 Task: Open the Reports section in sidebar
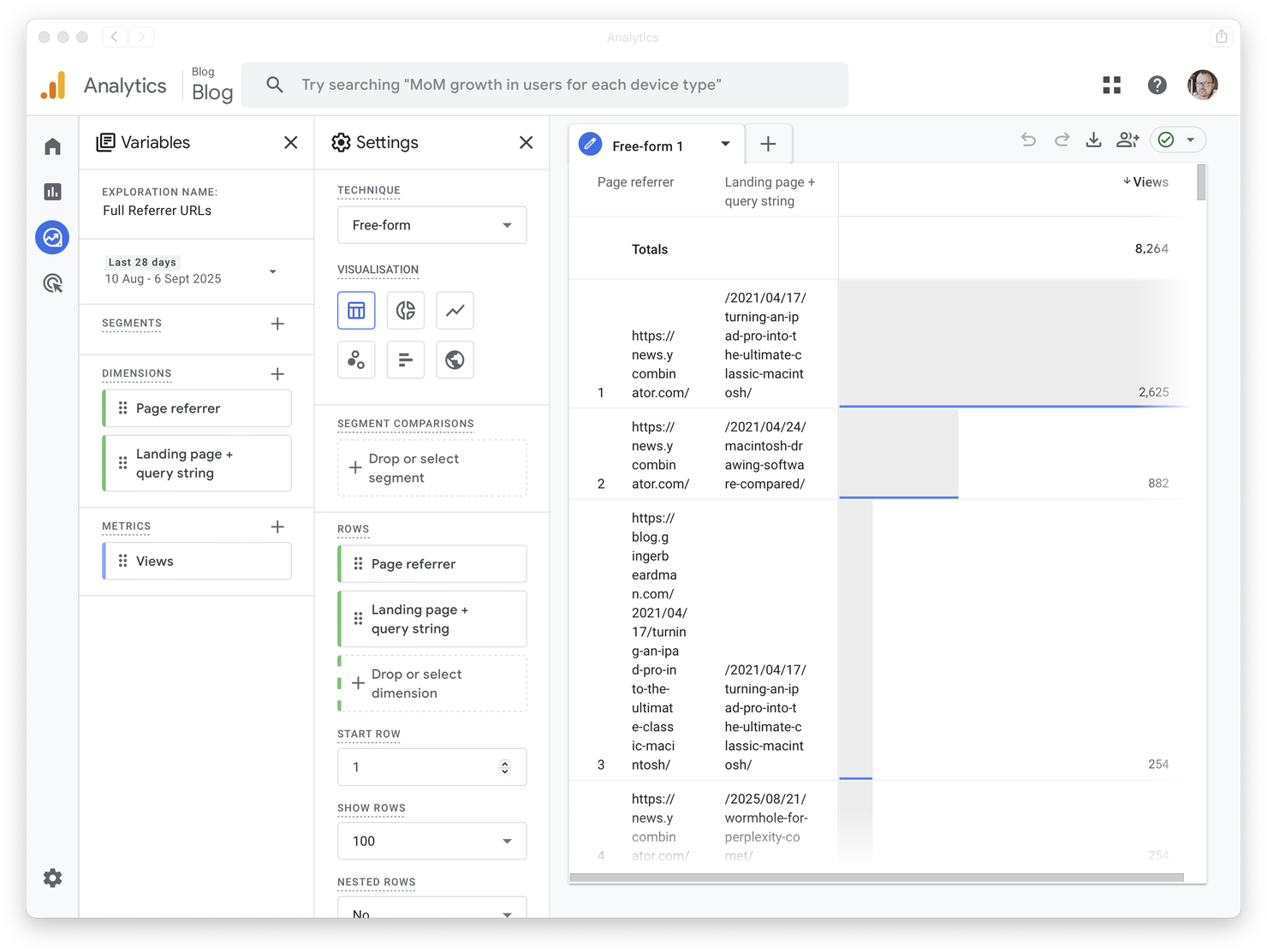click(53, 192)
